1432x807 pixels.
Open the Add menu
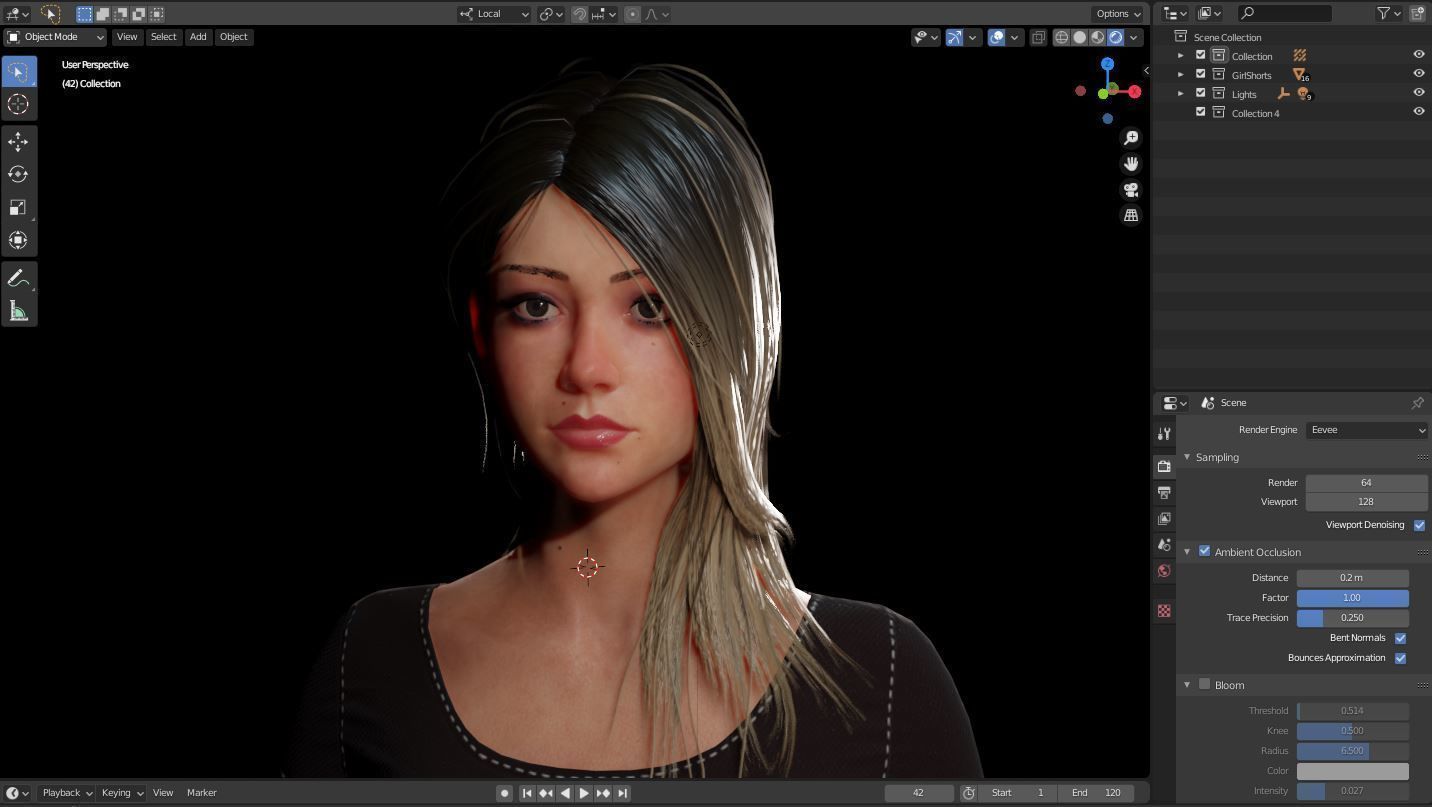pyautogui.click(x=198, y=37)
